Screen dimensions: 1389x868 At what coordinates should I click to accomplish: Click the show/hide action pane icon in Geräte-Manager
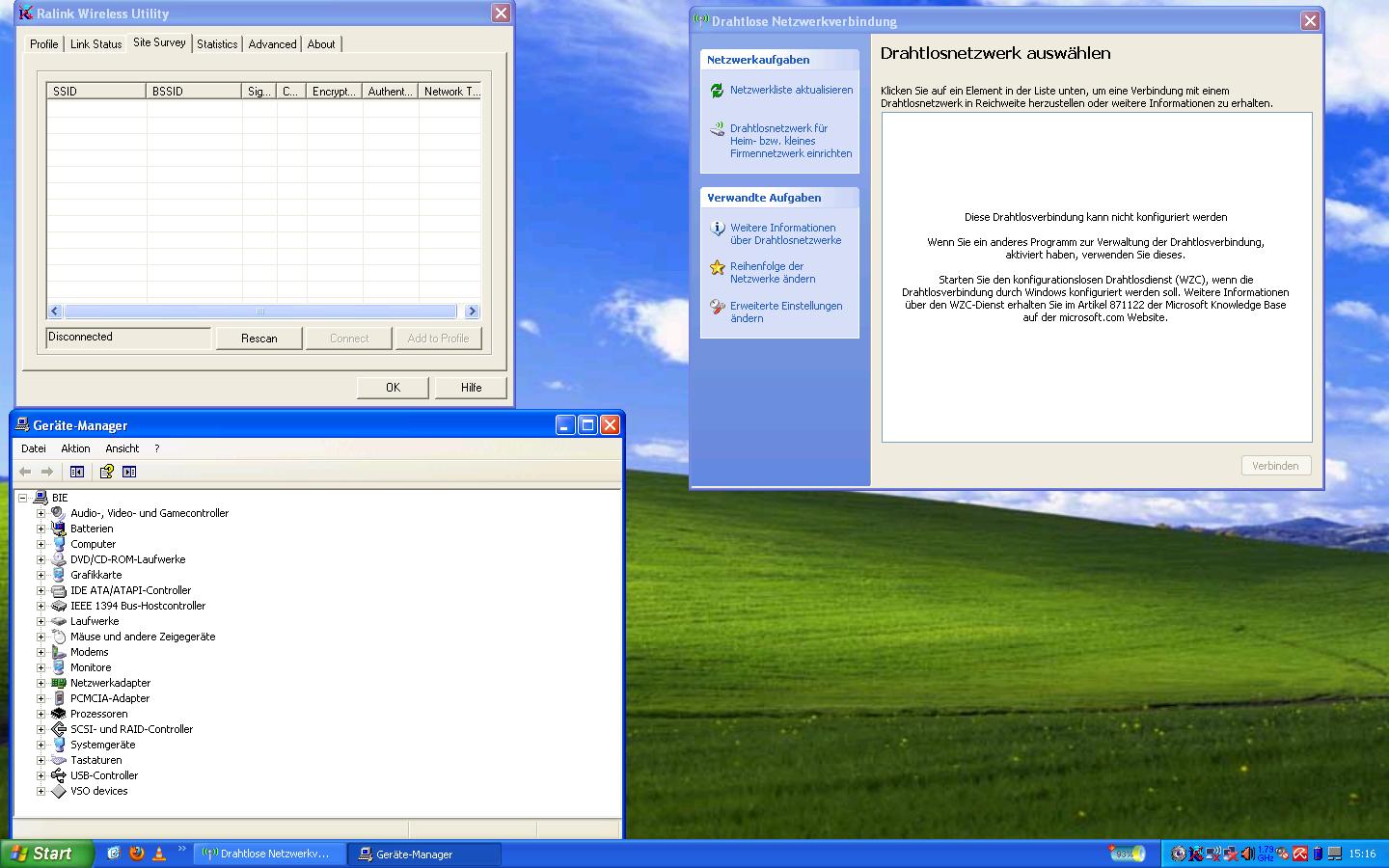coord(129,472)
